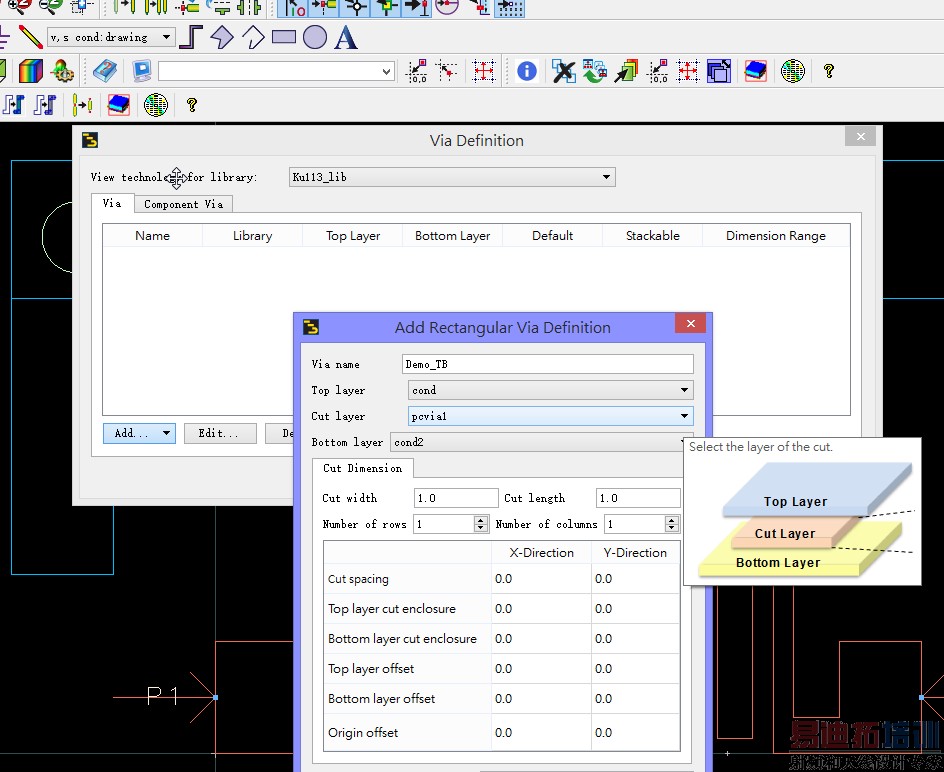The width and height of the screenshot is (944, 772).
Task: Select the Insert Circle tool
Action: coord(315,38)
